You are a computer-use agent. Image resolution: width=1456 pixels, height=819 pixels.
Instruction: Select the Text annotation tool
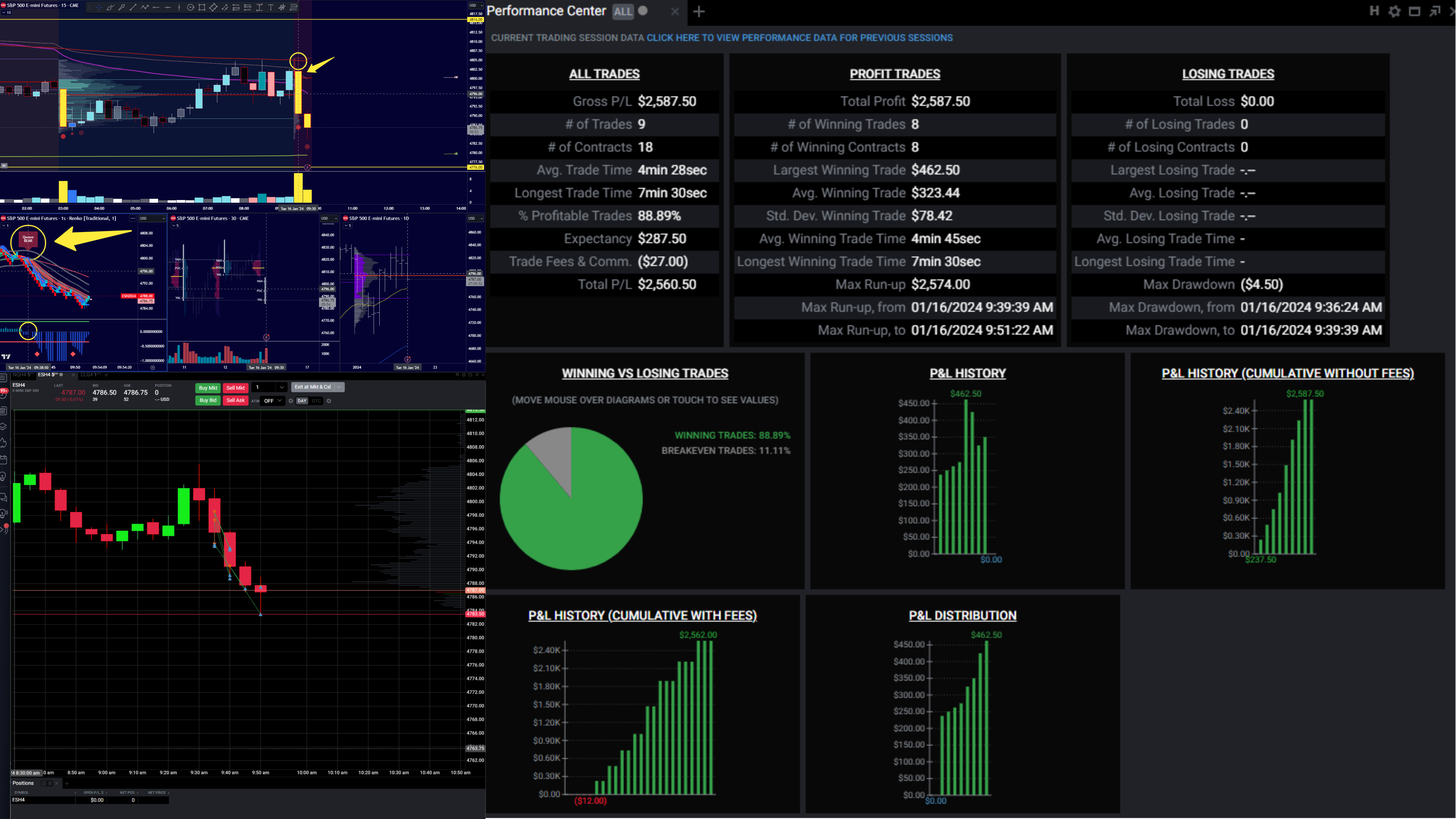(x=271, y=7)
